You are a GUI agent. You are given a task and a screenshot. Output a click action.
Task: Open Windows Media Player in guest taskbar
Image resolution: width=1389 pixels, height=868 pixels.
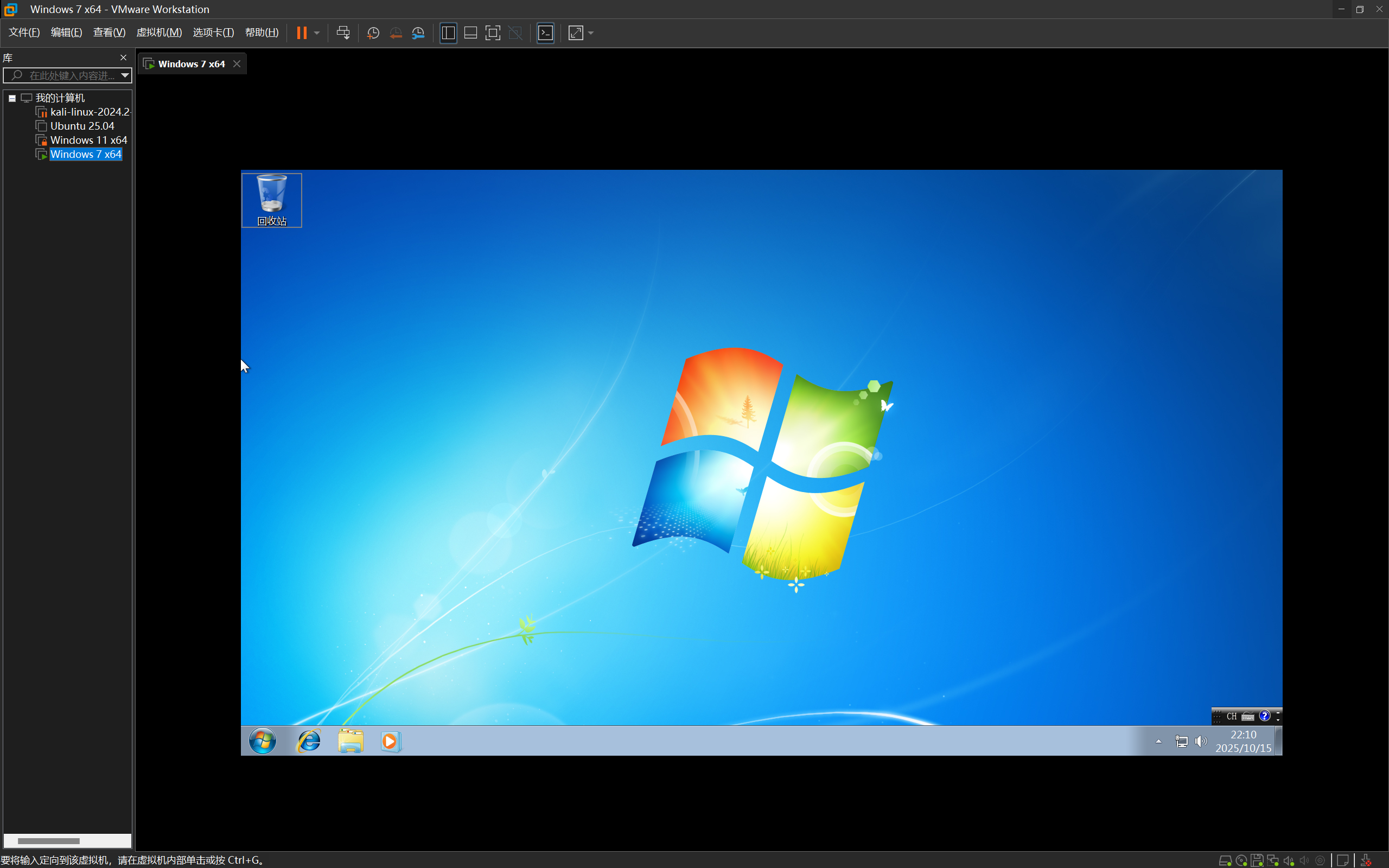(390, 741)
